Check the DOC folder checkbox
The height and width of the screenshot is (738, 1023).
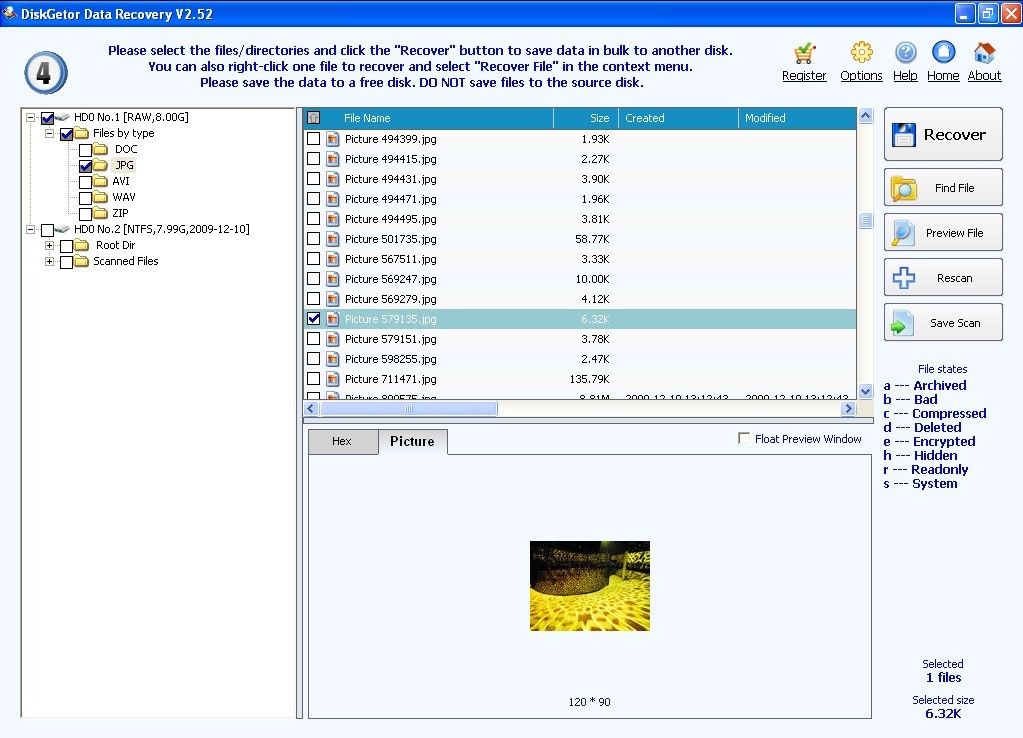85,150
